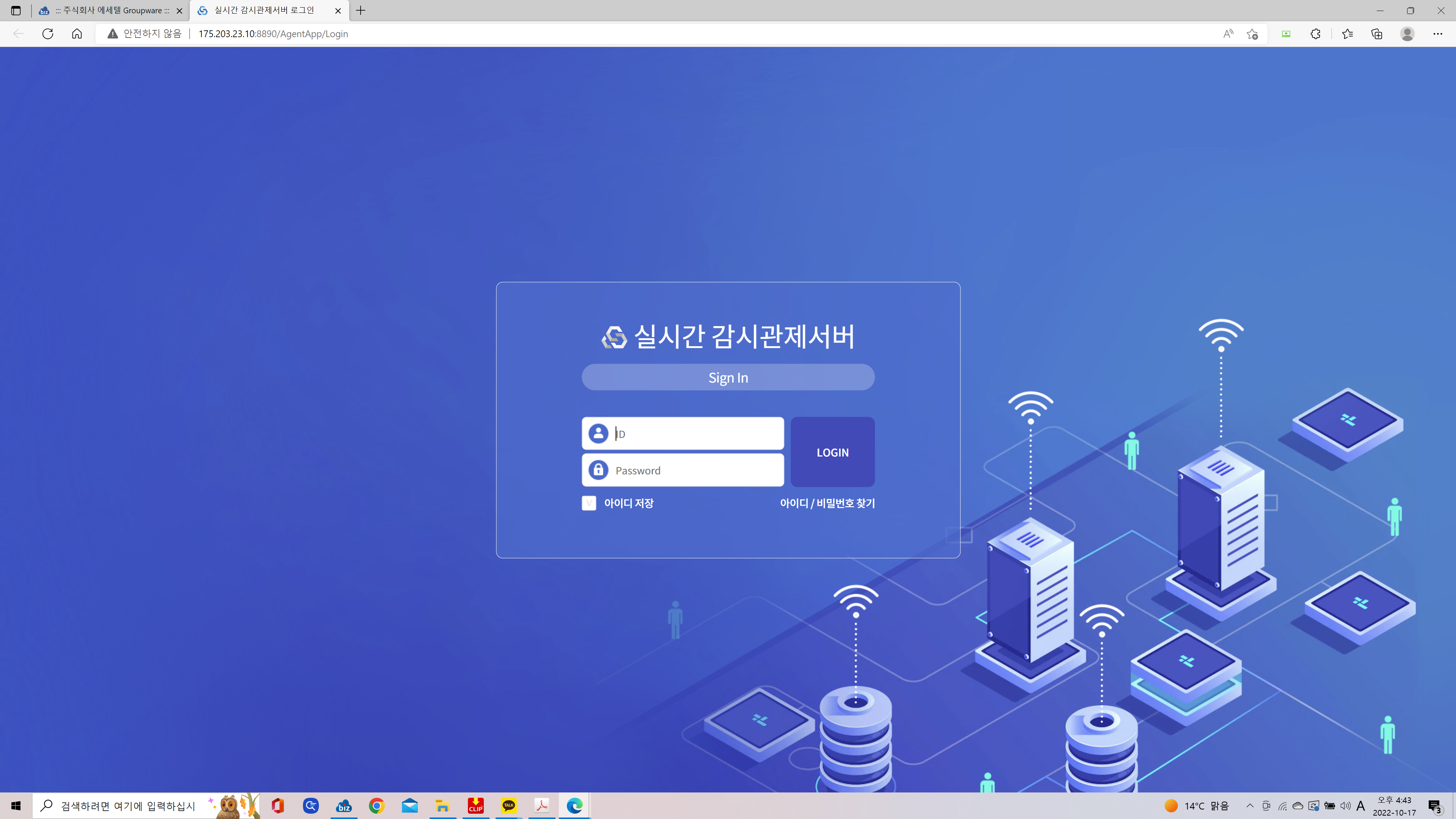Open CLIP app from taskbar
This screenshot has width=1456, height=819.
coord(476,806)
